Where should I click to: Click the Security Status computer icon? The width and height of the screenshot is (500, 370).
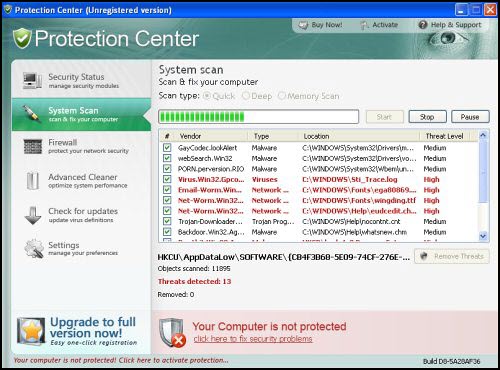(32, 81)
